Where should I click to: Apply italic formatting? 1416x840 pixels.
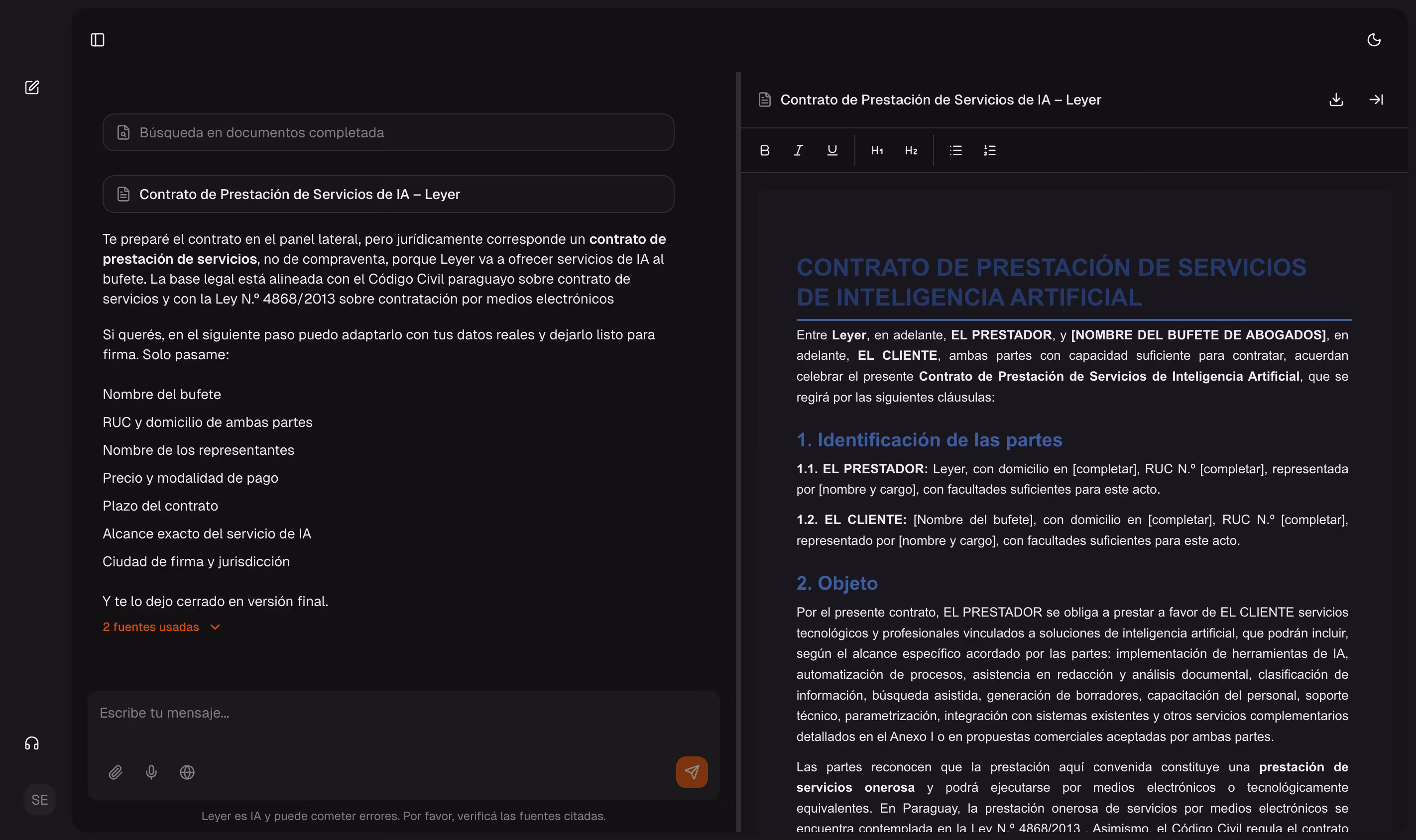tap(798, 150)
